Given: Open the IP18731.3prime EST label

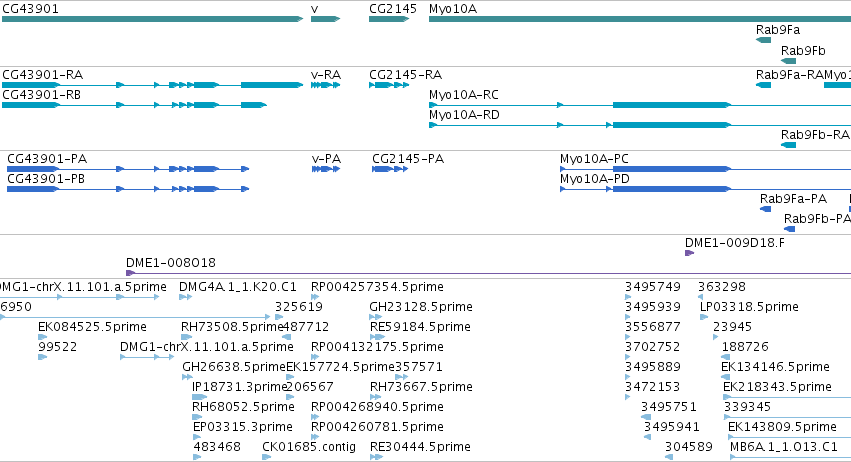Looking at the screenshot, I should click(239, 387).
